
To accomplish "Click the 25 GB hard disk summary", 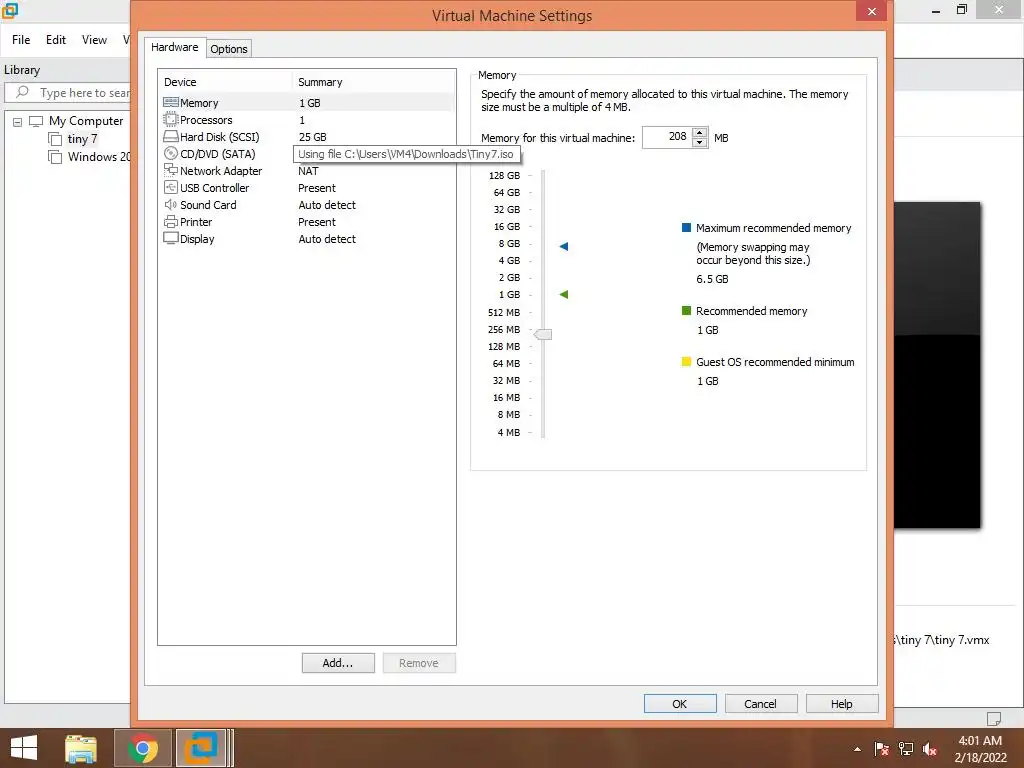I will (312, 136).
